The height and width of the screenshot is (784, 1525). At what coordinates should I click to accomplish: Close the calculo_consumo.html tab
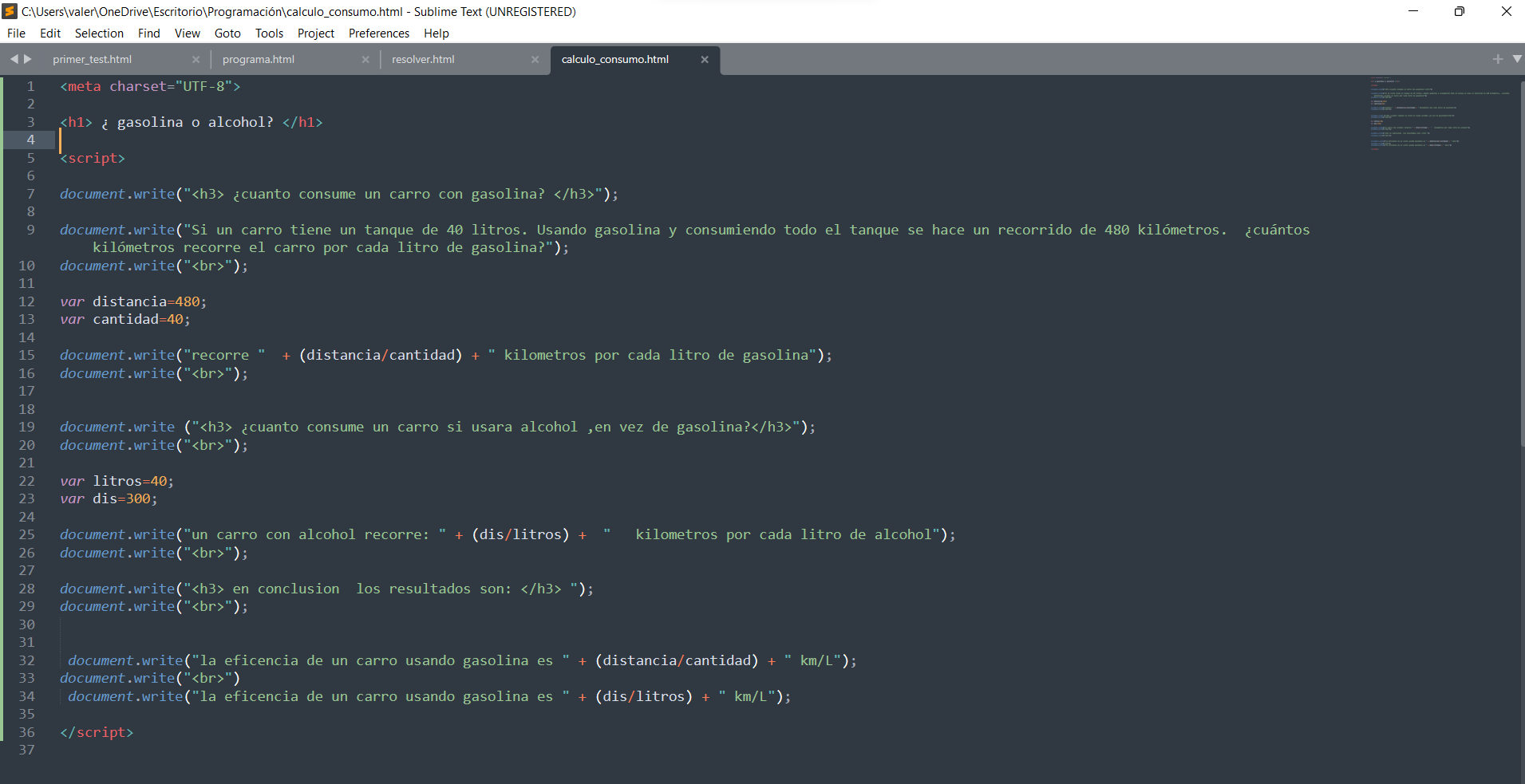tap(705, 60)
